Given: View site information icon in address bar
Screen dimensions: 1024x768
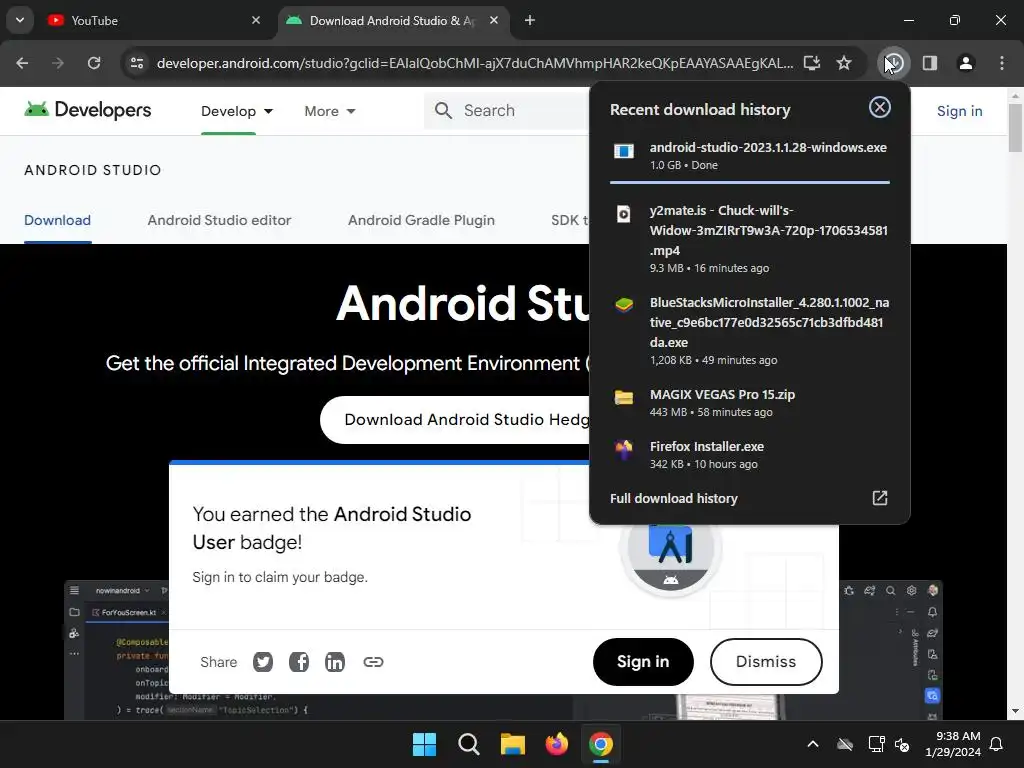Looking at the screenshot, I should tap(137, 63).
